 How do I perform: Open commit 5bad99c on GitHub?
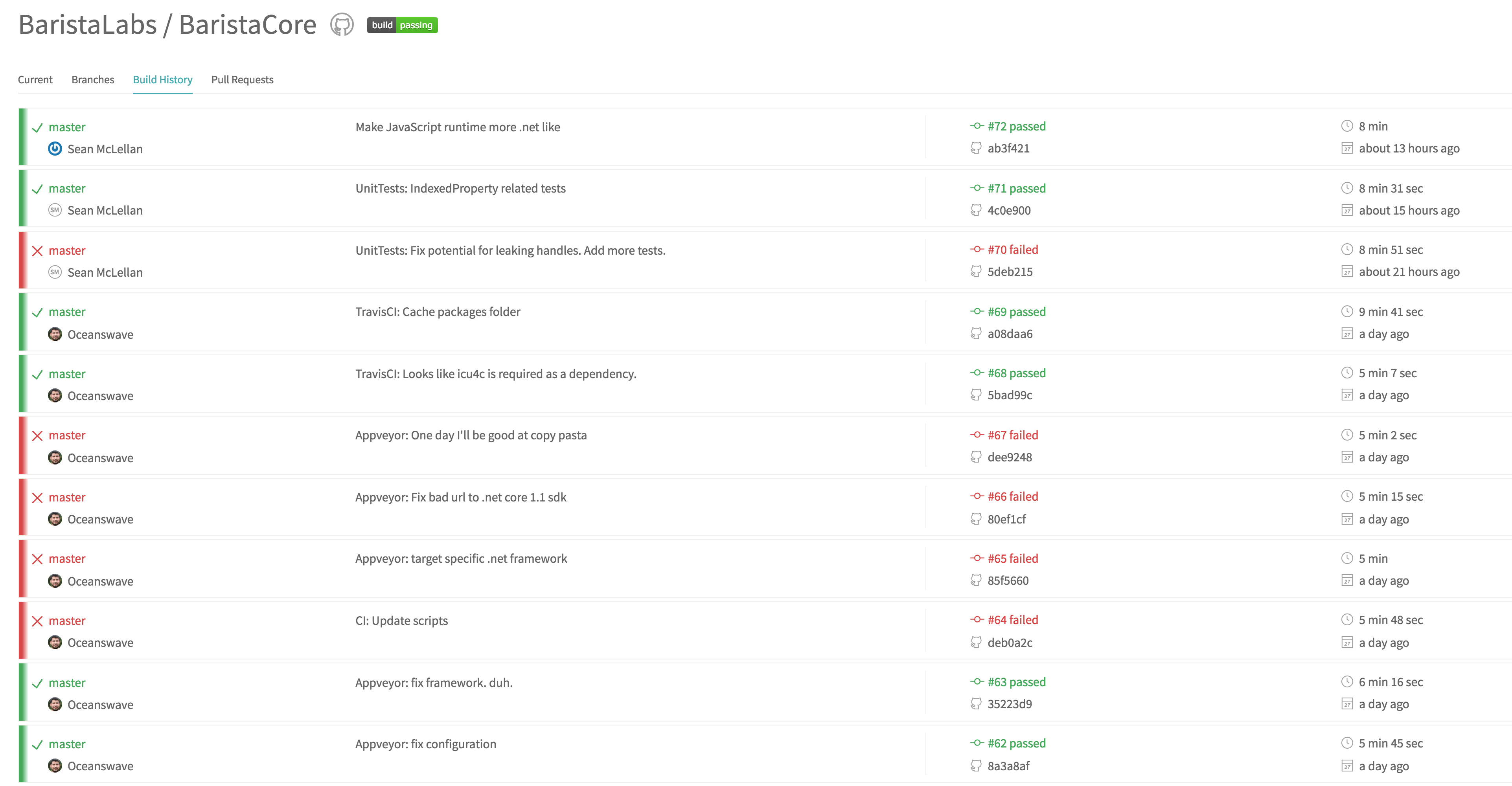pyautogui.click(x=1010, y=395)
